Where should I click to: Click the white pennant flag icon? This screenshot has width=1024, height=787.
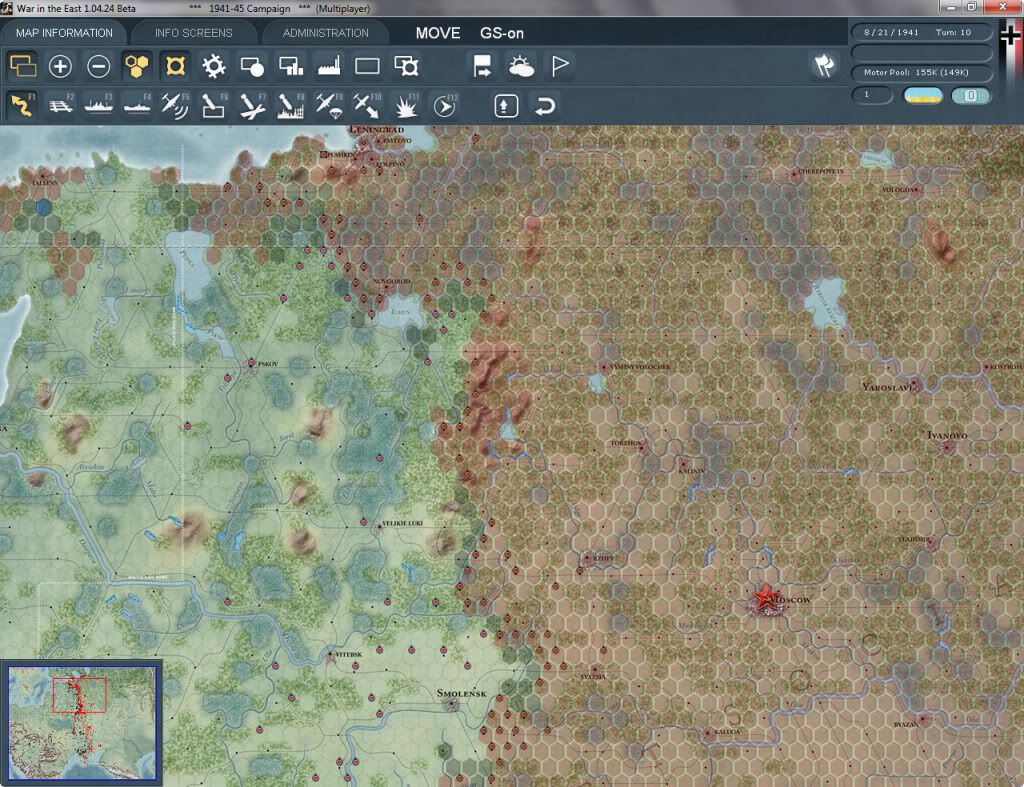tap(560, 66)
